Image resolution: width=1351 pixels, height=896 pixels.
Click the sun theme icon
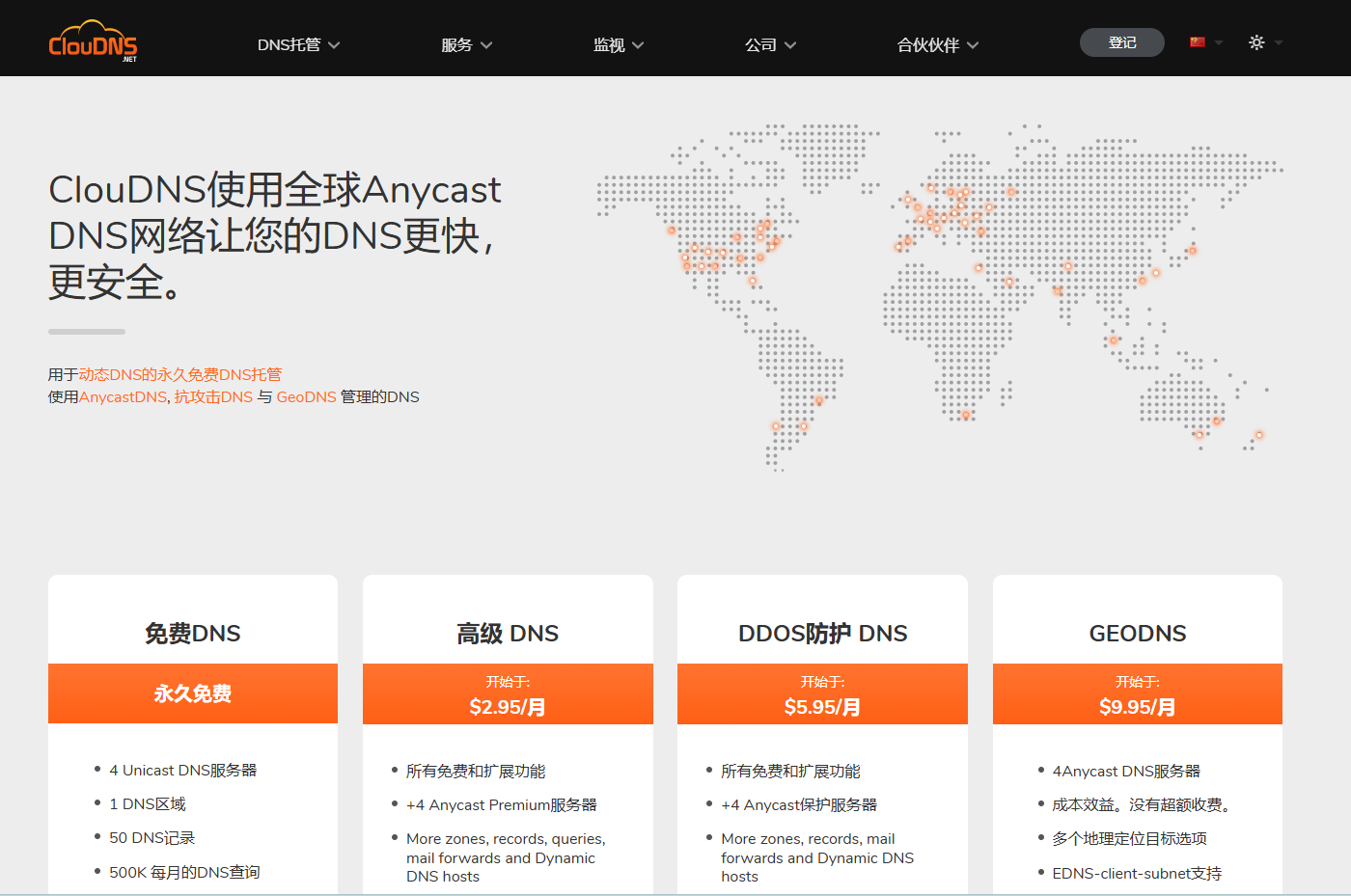(x=1256, y=42)
